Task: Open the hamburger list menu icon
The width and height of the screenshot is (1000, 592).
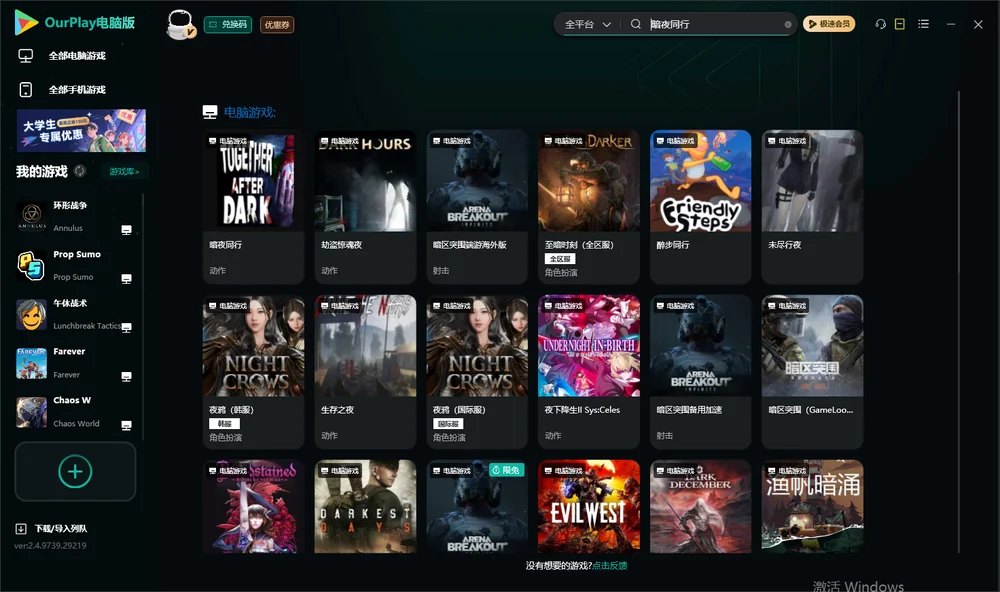Action: [923, 24]
